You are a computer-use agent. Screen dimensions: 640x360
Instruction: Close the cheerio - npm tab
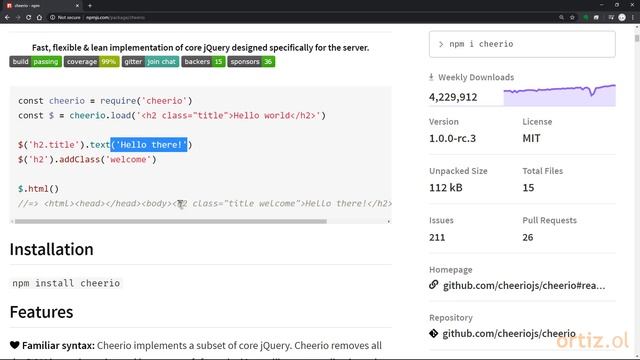coord(78,6)
